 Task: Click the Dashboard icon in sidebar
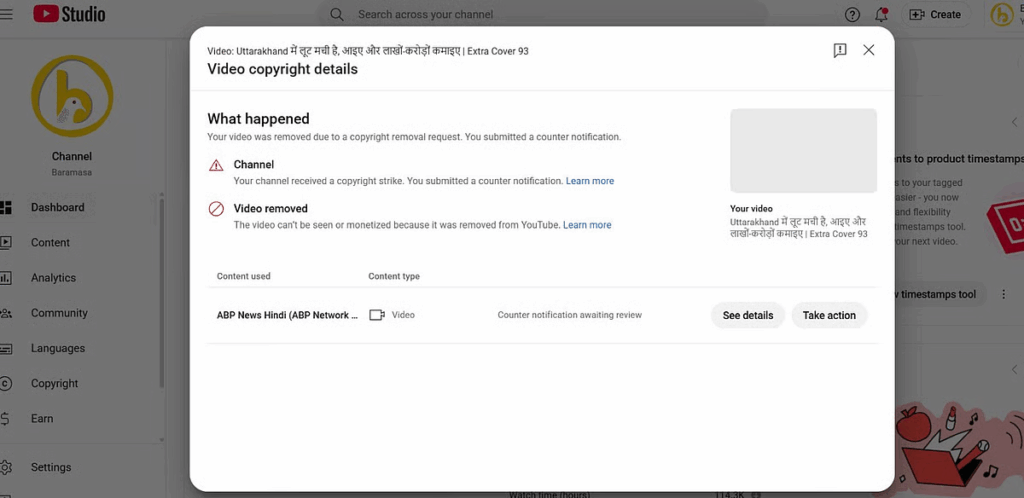[6, 208]
